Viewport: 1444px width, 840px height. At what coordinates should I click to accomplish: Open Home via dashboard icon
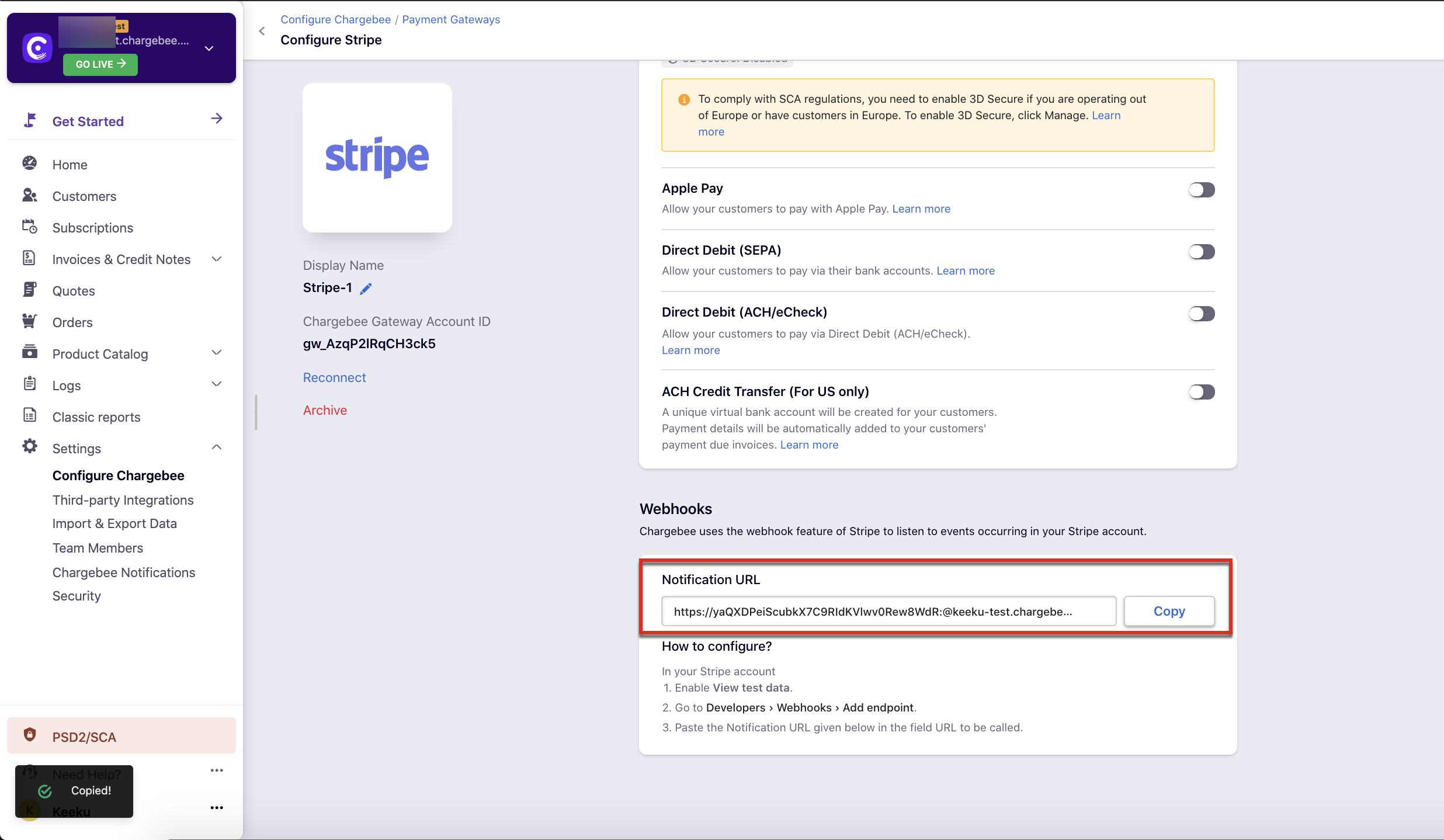tap(30, 164)
